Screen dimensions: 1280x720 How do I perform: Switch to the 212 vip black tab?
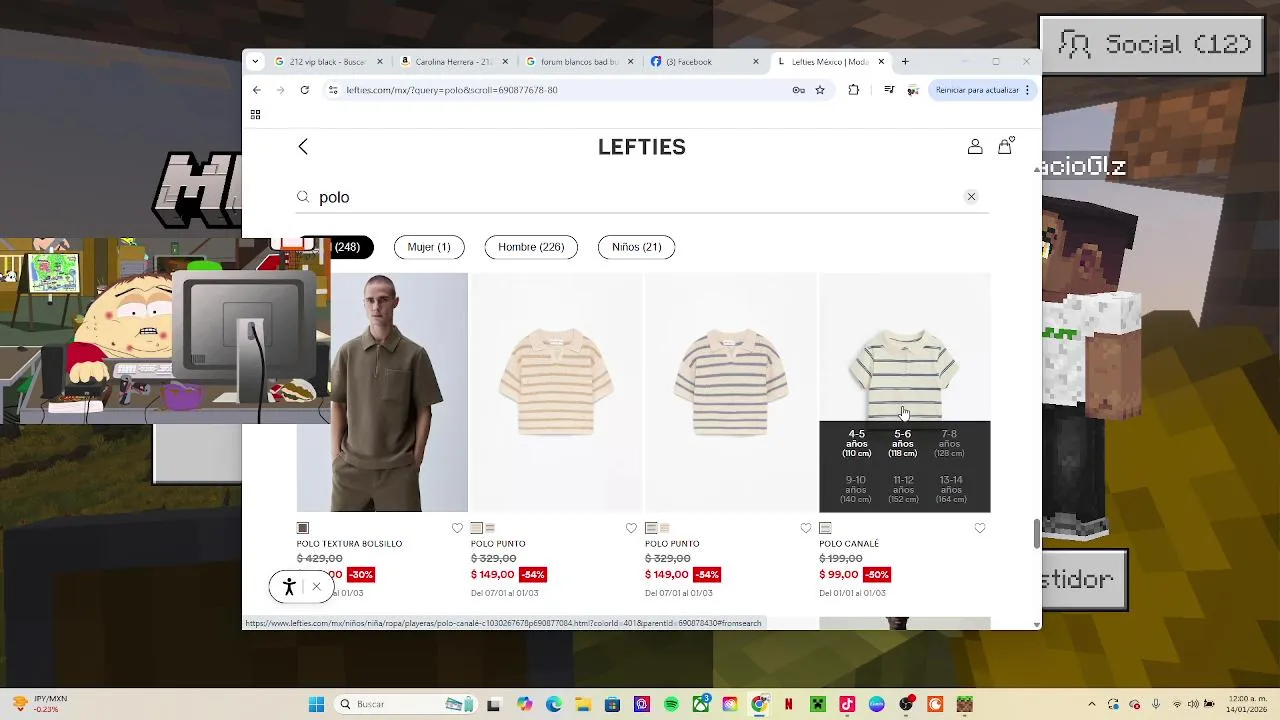click(329, 62)
